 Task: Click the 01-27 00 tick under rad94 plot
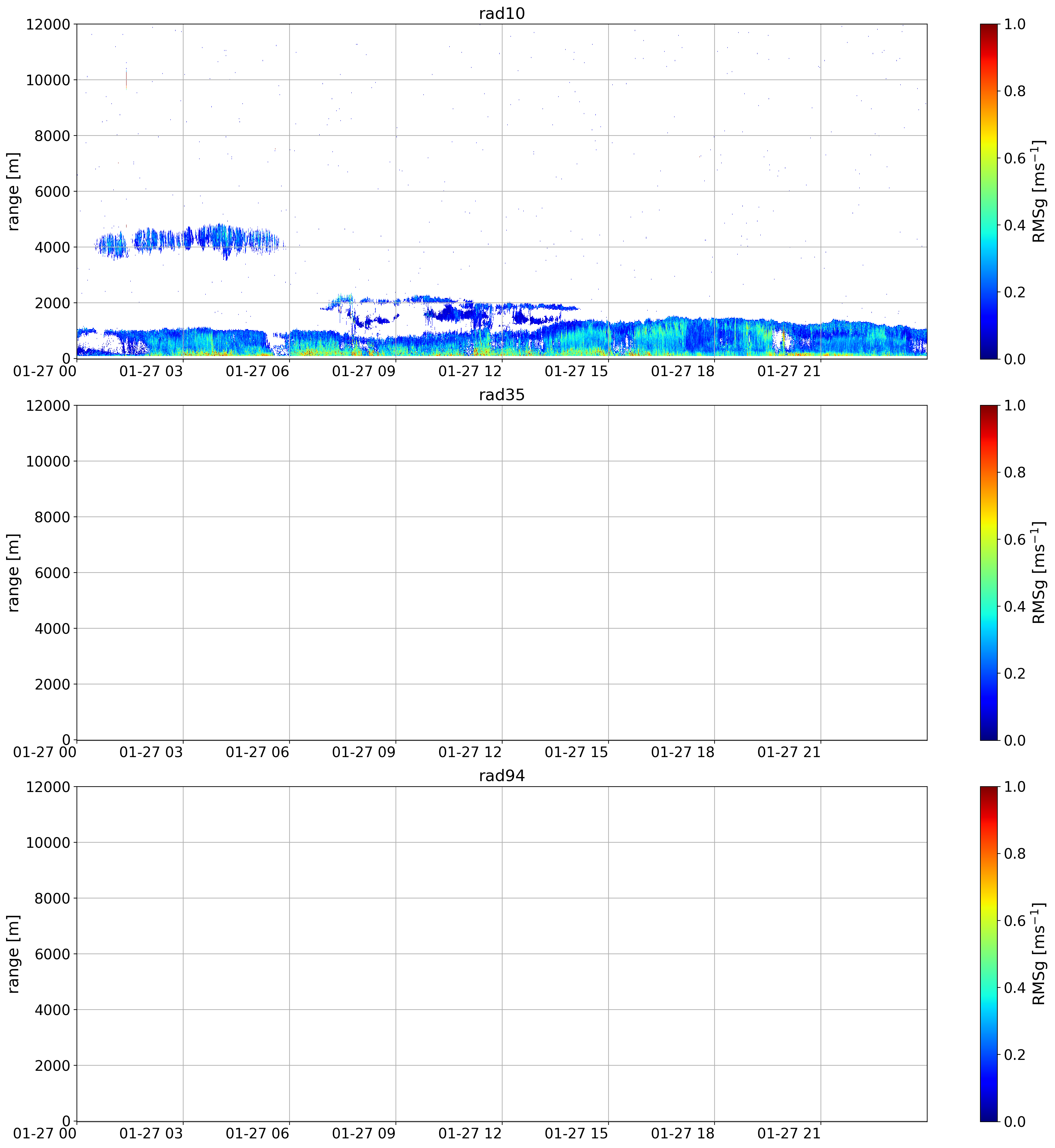pyautogui.click(x=45, y=1134)
